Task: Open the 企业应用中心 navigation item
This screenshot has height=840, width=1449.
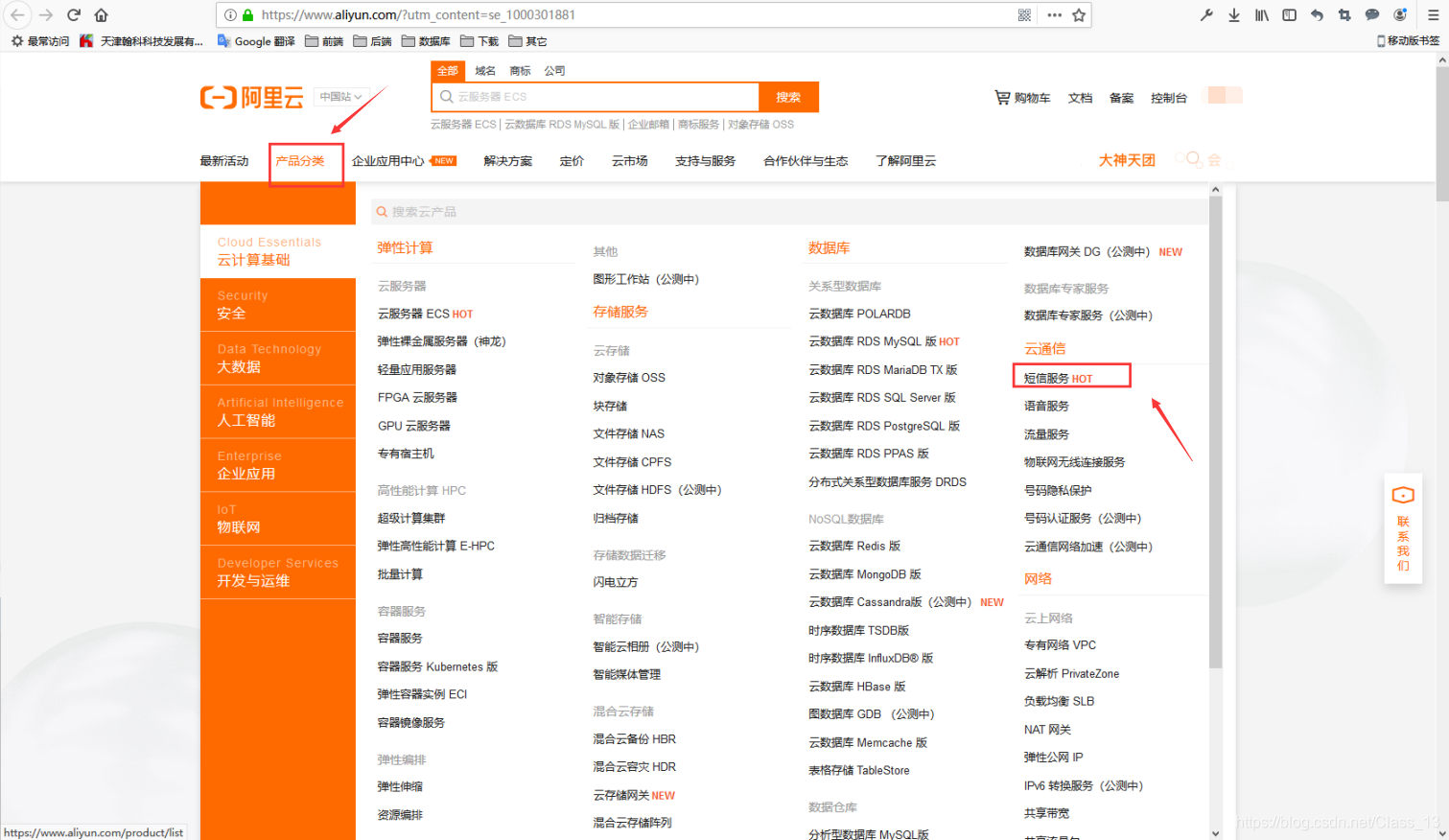Action: coord(388,161)
